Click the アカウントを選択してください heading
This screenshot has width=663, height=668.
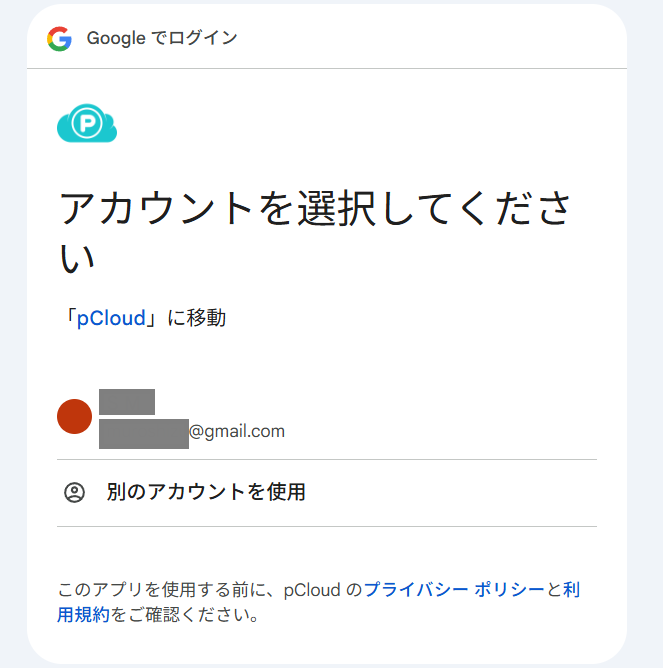pos(315,209)
